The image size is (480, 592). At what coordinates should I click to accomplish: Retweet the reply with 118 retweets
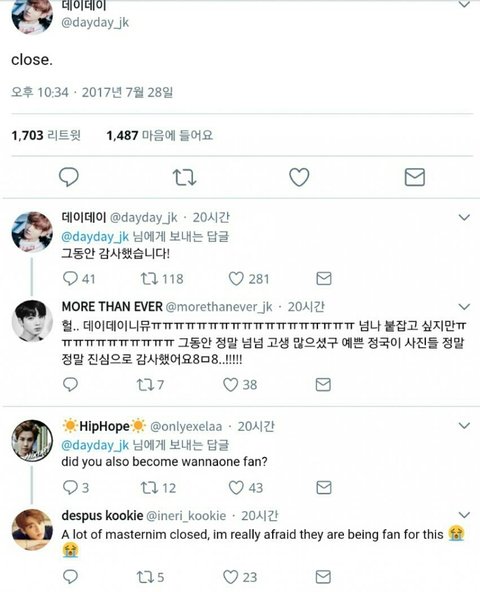point(149,279)
